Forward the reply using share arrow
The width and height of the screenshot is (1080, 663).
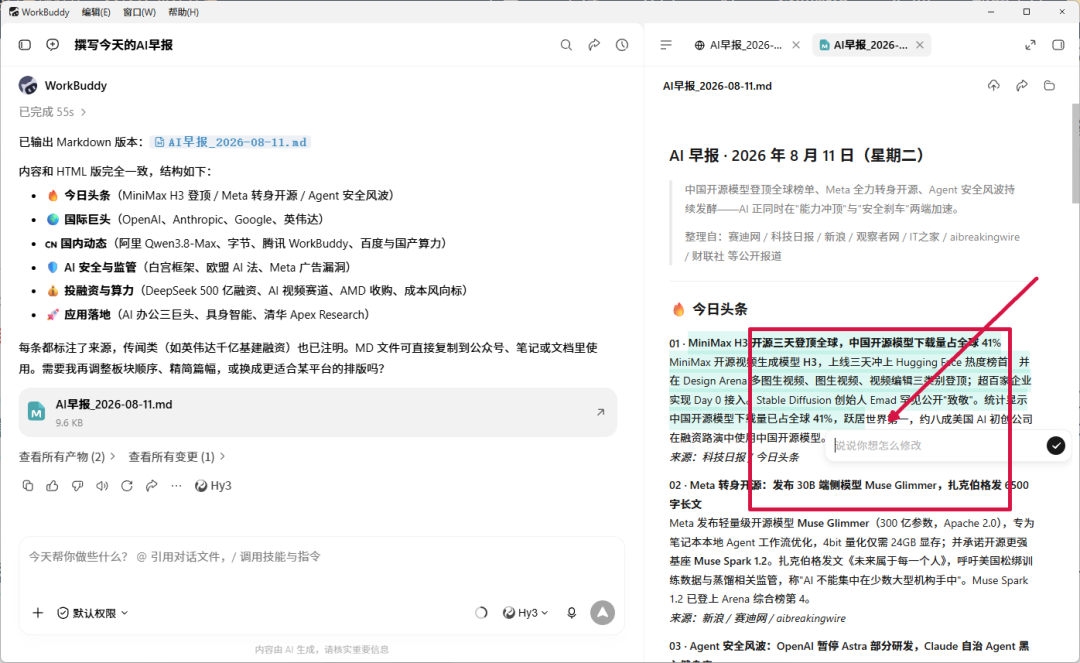(152, 485)
